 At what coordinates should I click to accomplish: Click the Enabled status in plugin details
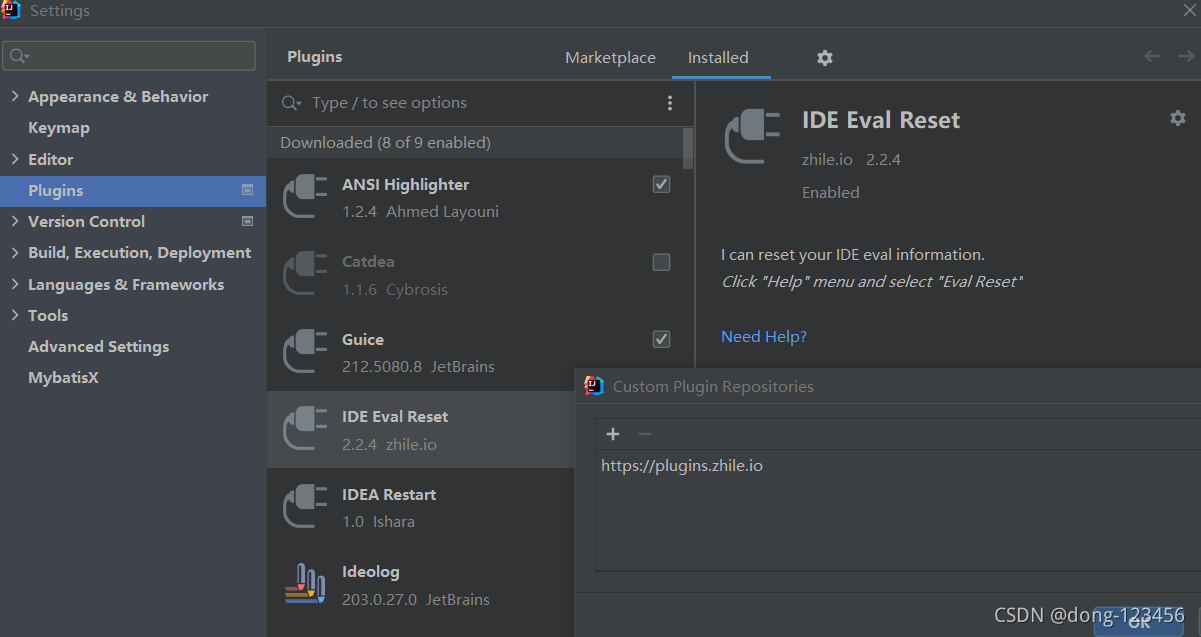[830, 192]
